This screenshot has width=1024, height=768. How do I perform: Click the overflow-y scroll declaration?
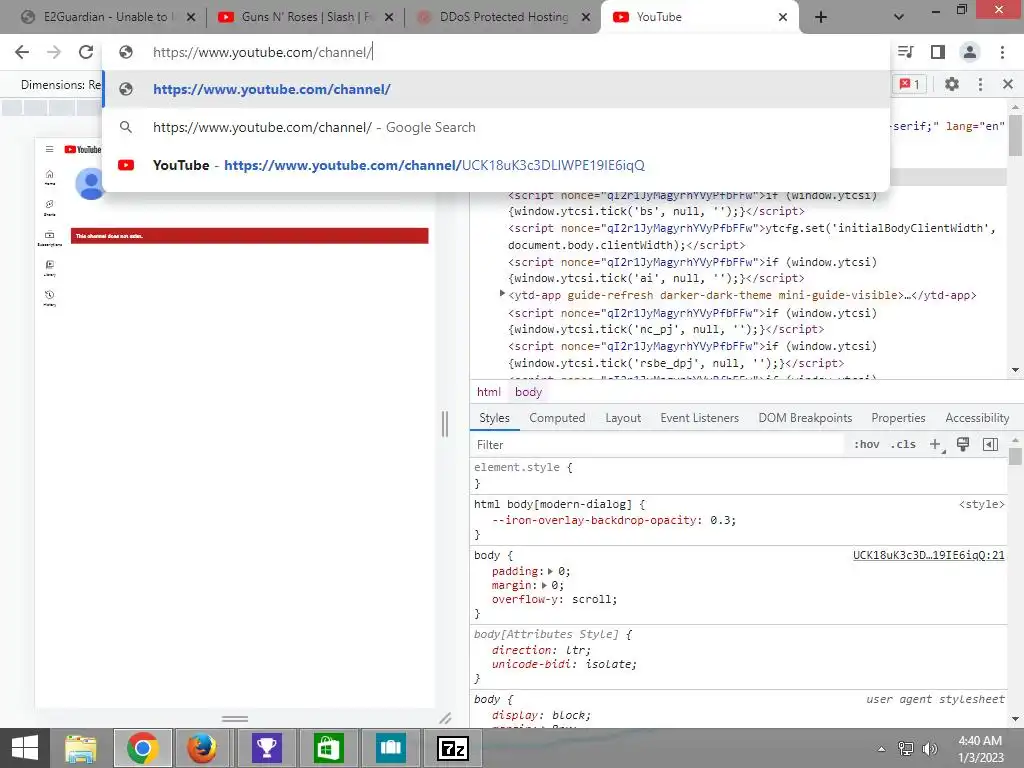pos(554,600)
